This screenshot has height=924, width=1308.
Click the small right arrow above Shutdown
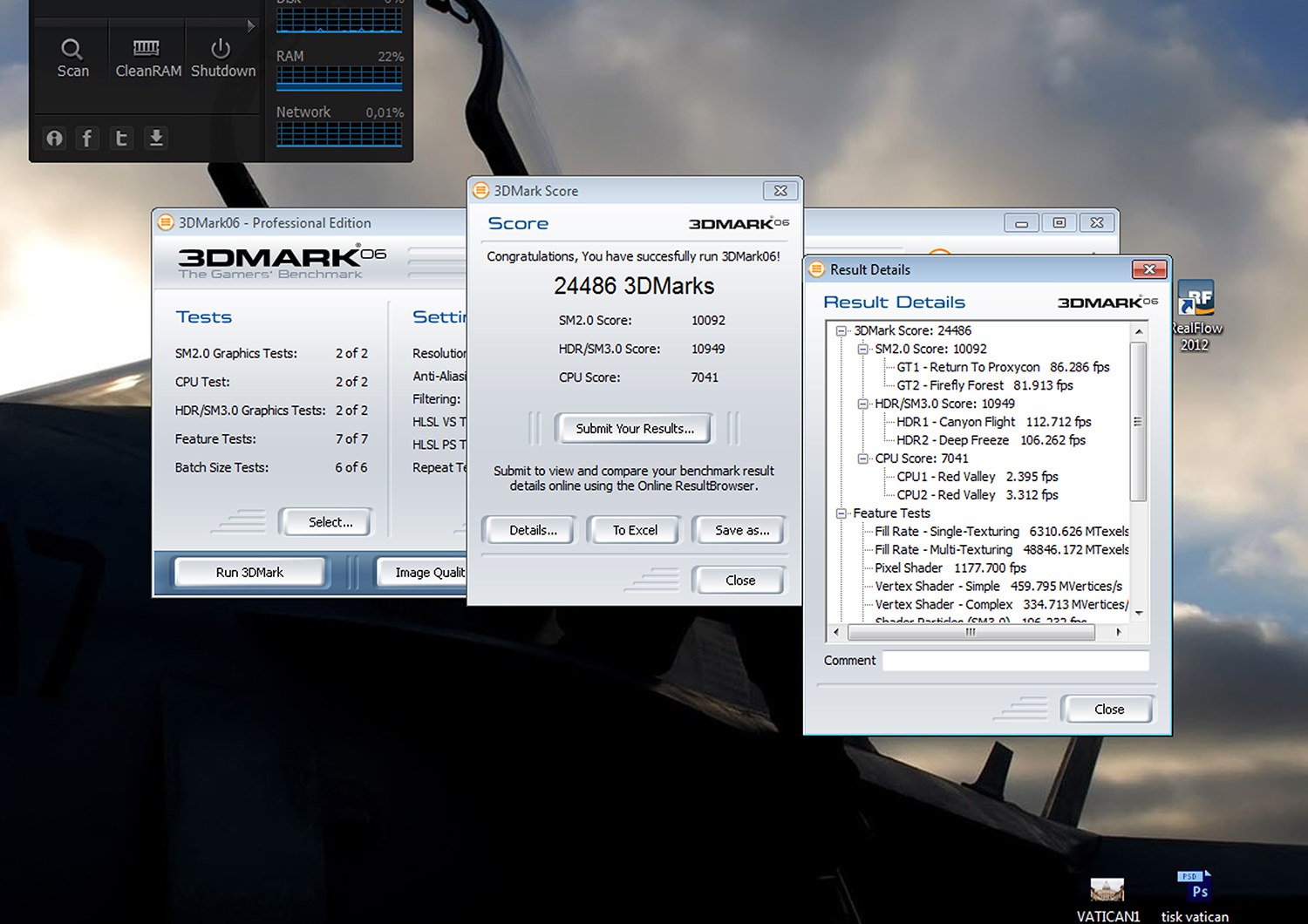point(251,25)
